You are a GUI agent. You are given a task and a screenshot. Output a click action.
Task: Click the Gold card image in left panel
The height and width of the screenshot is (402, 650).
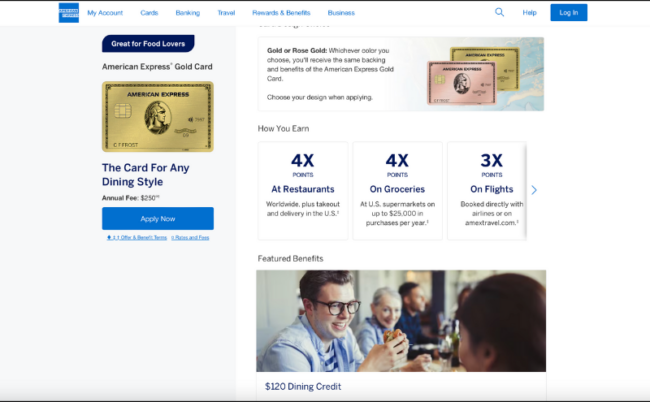(x=157, y=117)
